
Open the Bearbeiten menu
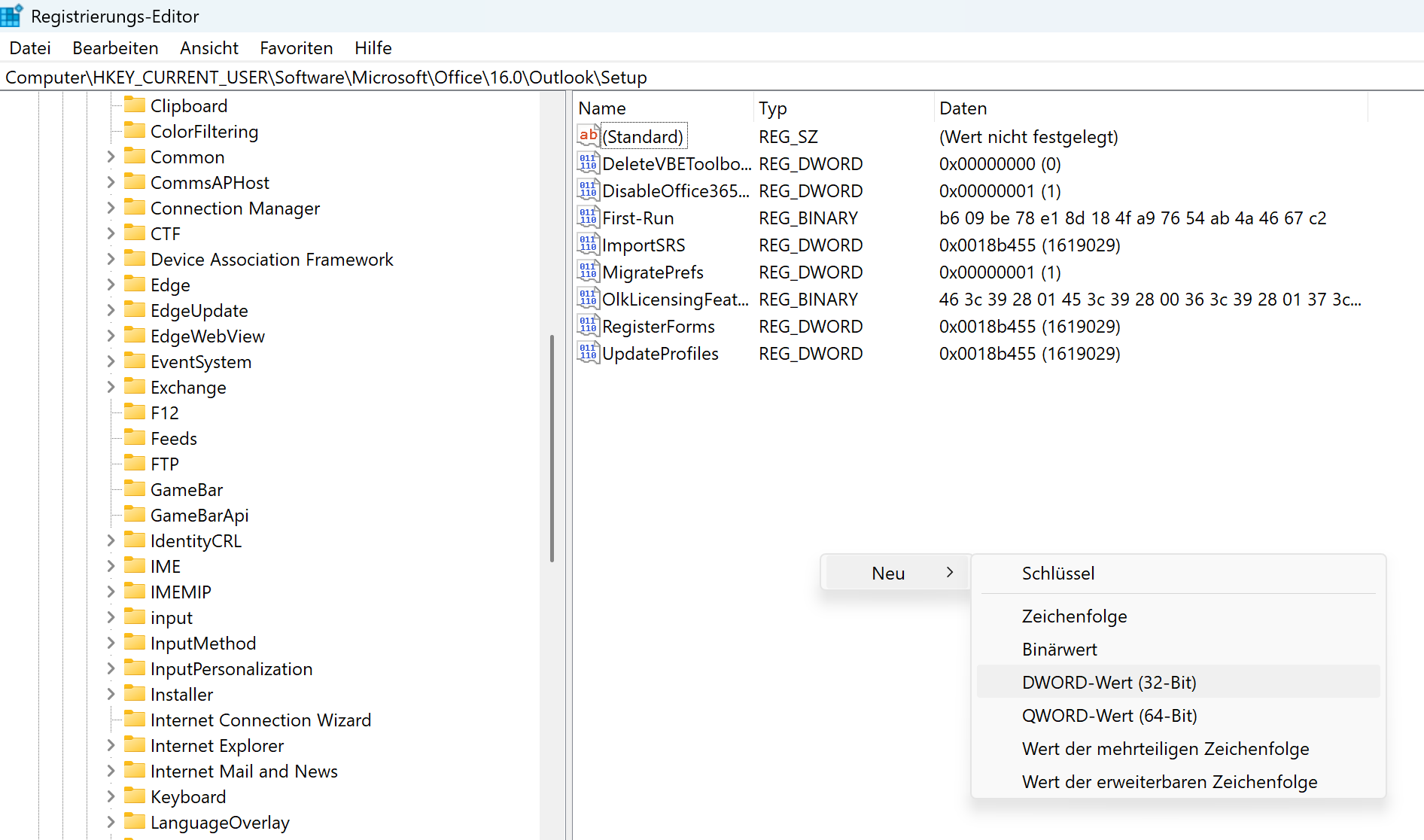(115, 48)
